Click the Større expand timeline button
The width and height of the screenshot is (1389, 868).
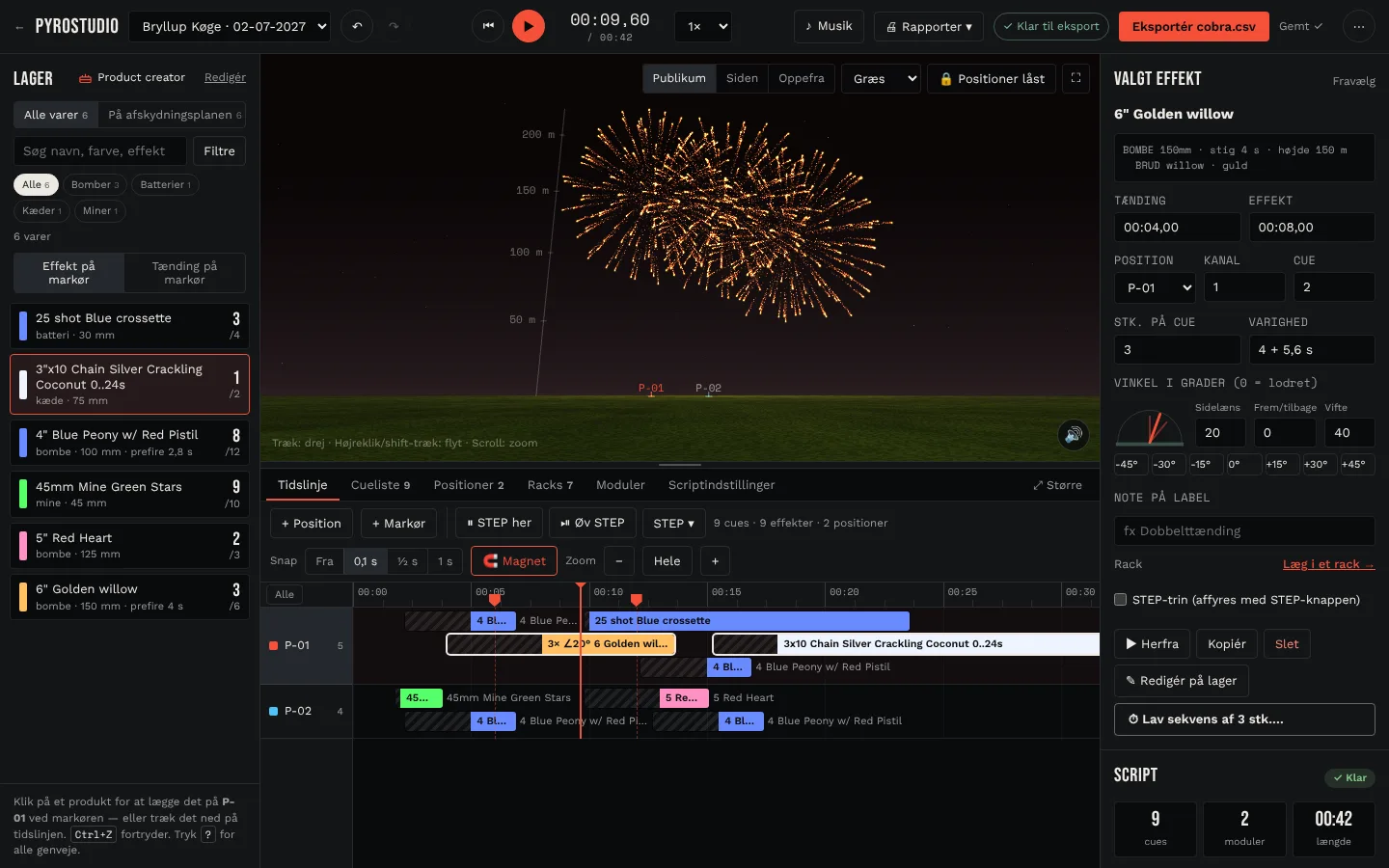click(1057, 485)
